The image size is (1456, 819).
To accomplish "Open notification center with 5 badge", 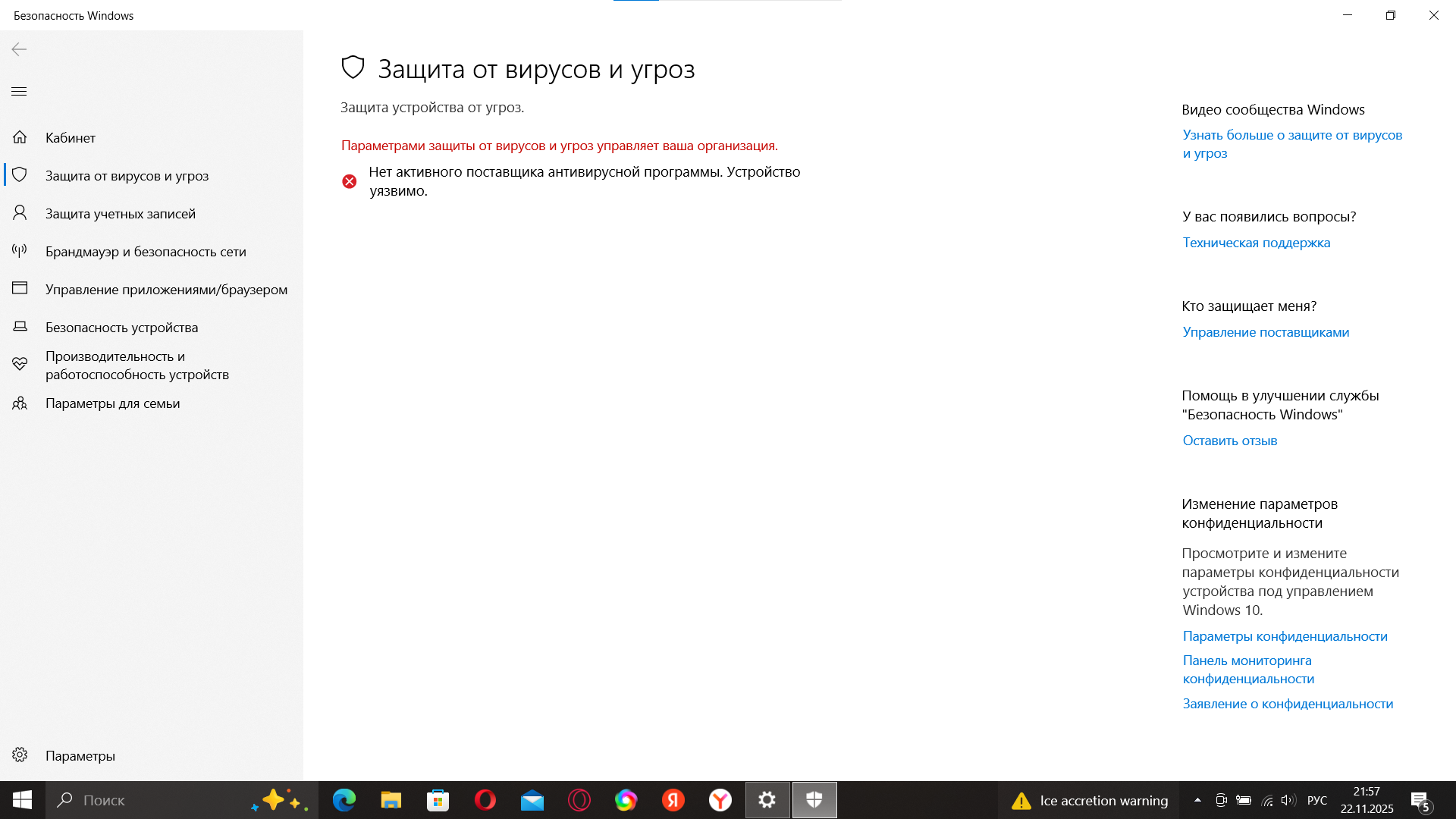I will (x=1420, y=800).
